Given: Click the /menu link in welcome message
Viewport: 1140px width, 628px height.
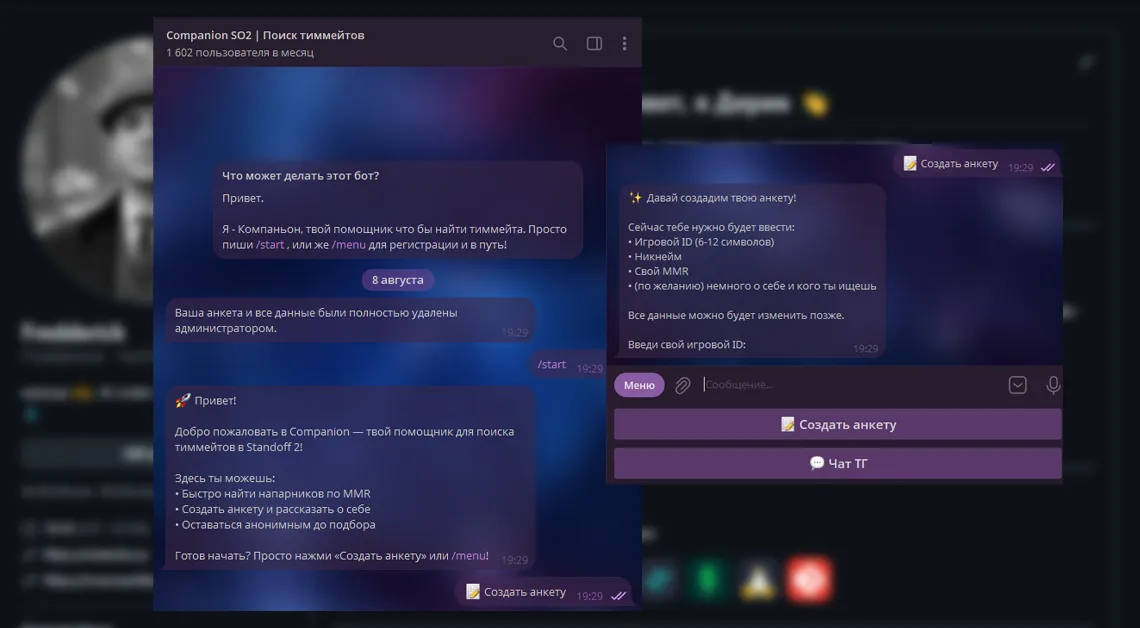Looking at the screenshot, I should [x=469, y=556].
